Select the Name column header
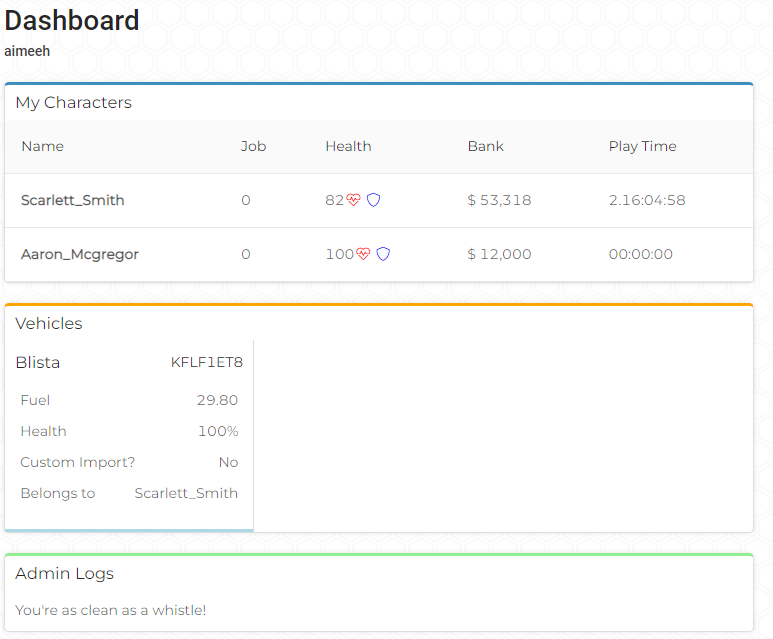This screenshot has width=773, height=639. tap(42, 146)
